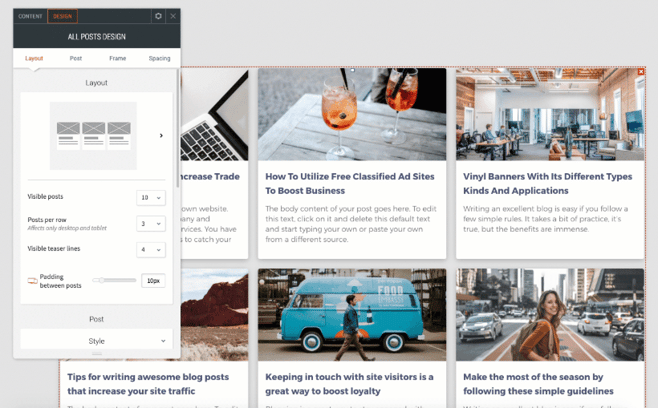
Task: Click the red delete icon on blog widget
Action: pyautogui.click(x=641, y=72)
